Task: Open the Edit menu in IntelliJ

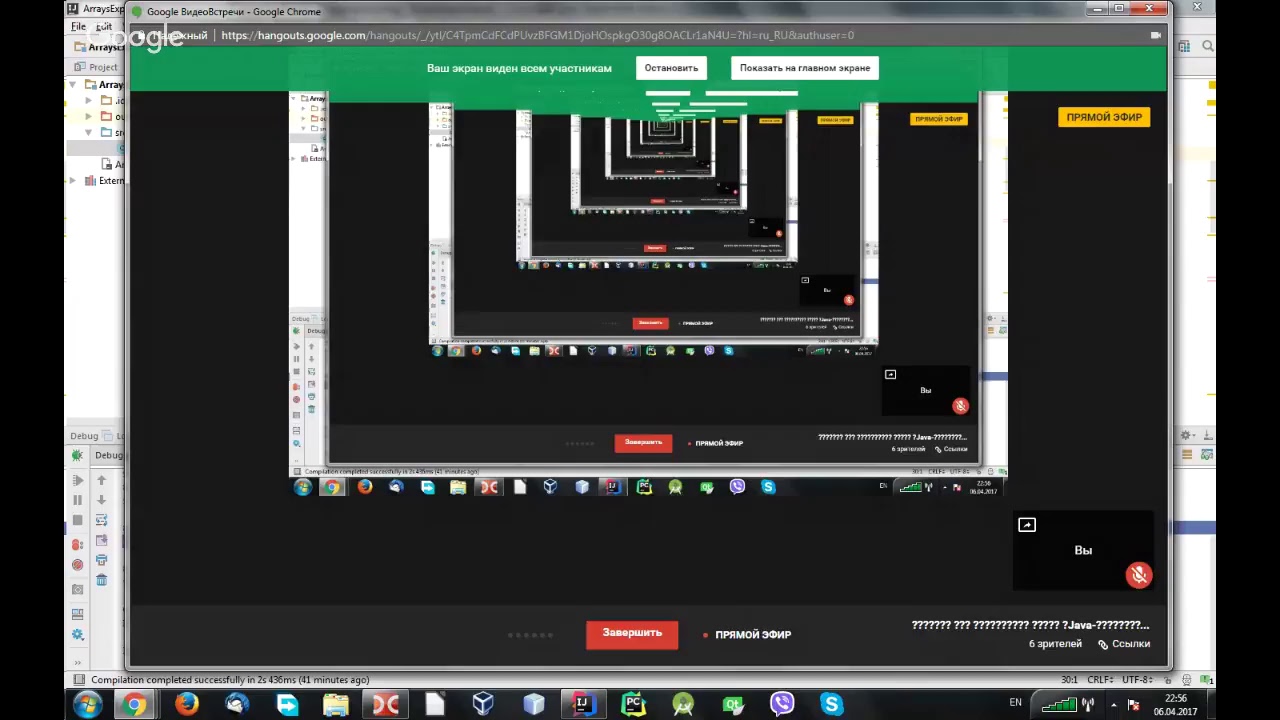Action: tap(104, 27)
